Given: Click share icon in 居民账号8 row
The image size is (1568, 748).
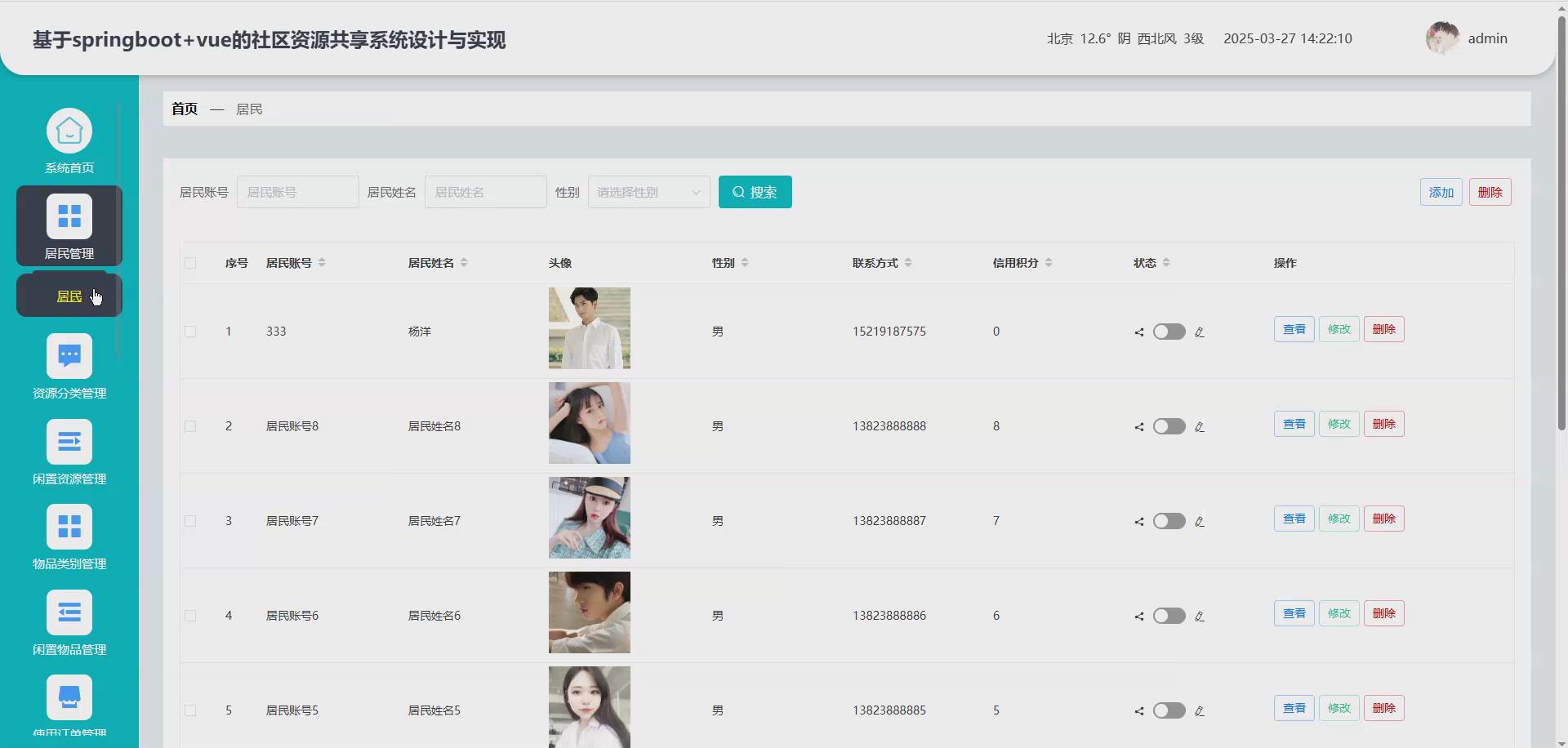Looking at the screenshot, I should pos(1139,427).
